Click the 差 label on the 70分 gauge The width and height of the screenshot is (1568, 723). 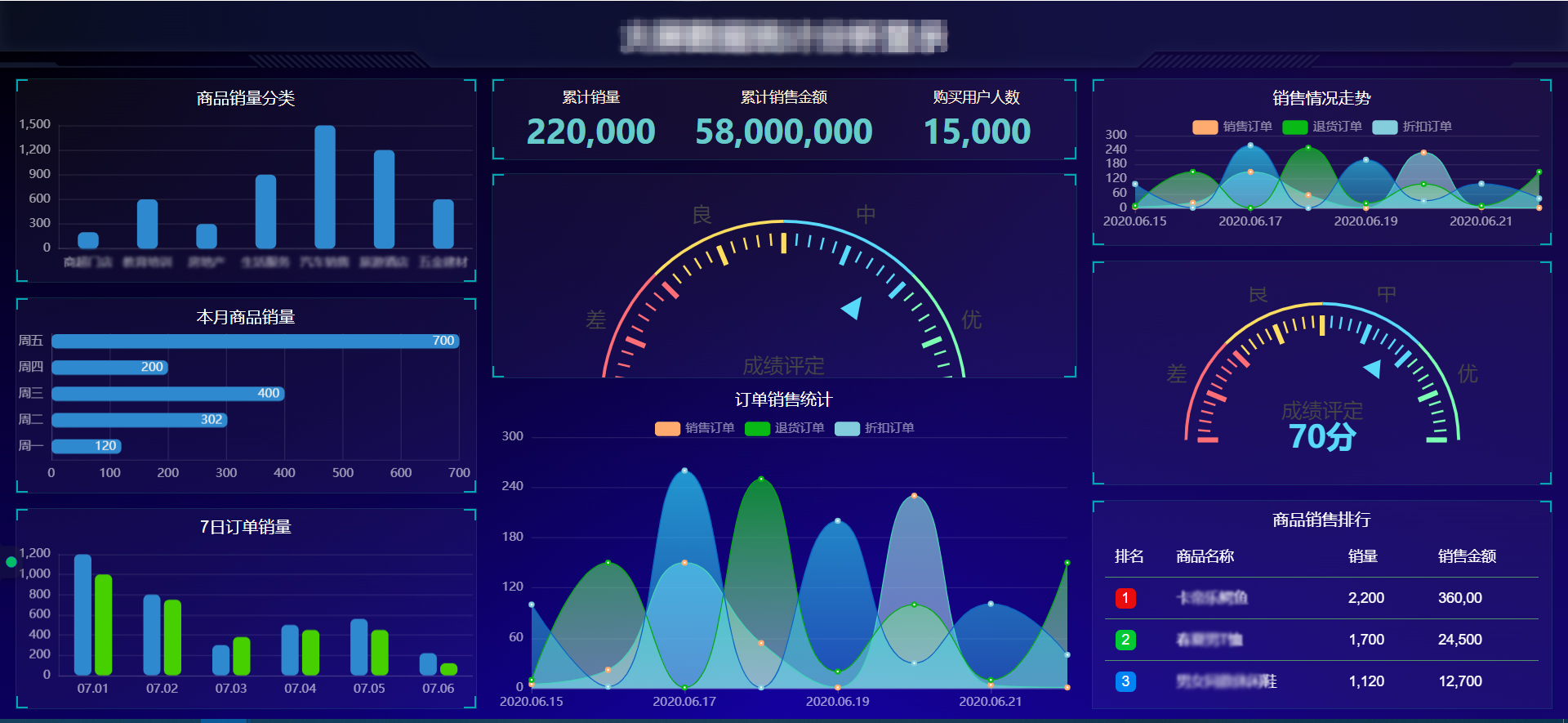[x=1177, y=373]
